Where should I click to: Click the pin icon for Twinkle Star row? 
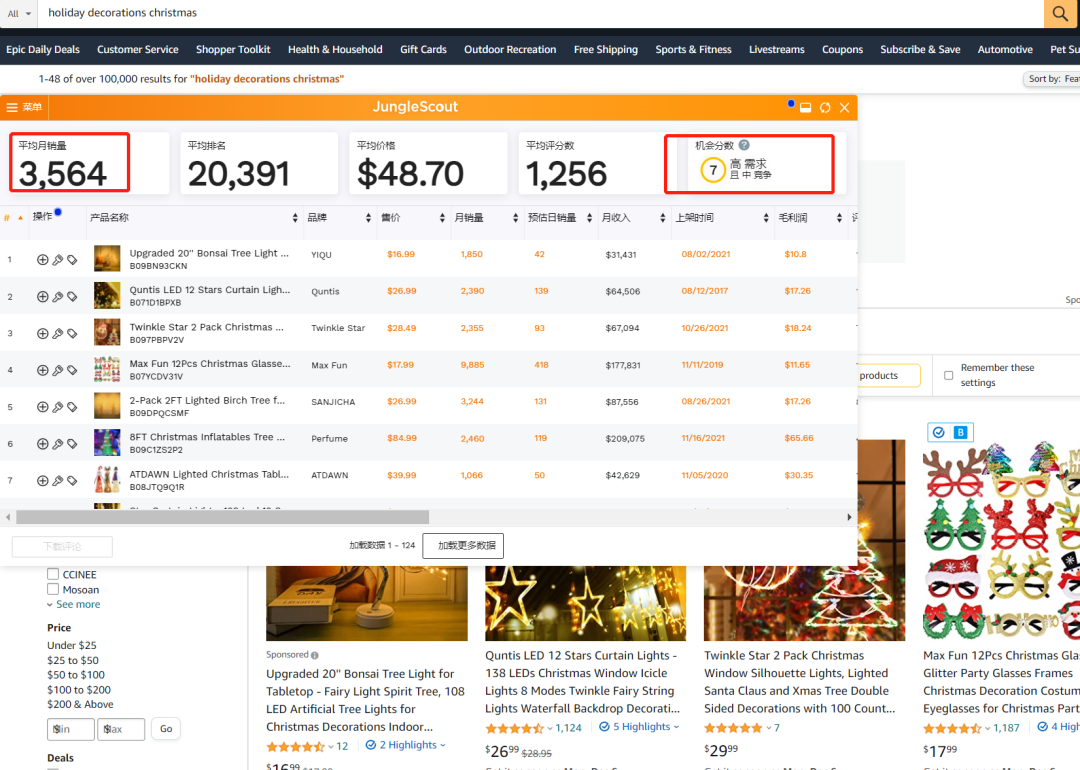click(58, 333)
